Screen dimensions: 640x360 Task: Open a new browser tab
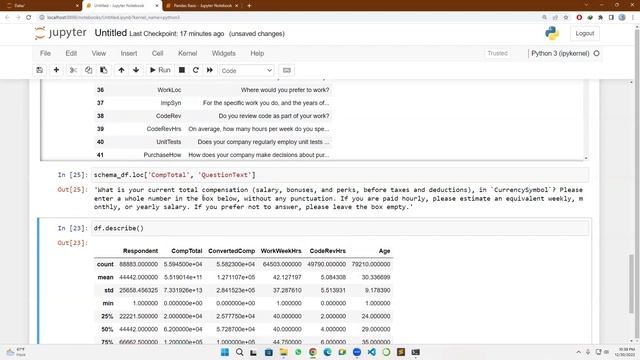[x=249, y=6]
